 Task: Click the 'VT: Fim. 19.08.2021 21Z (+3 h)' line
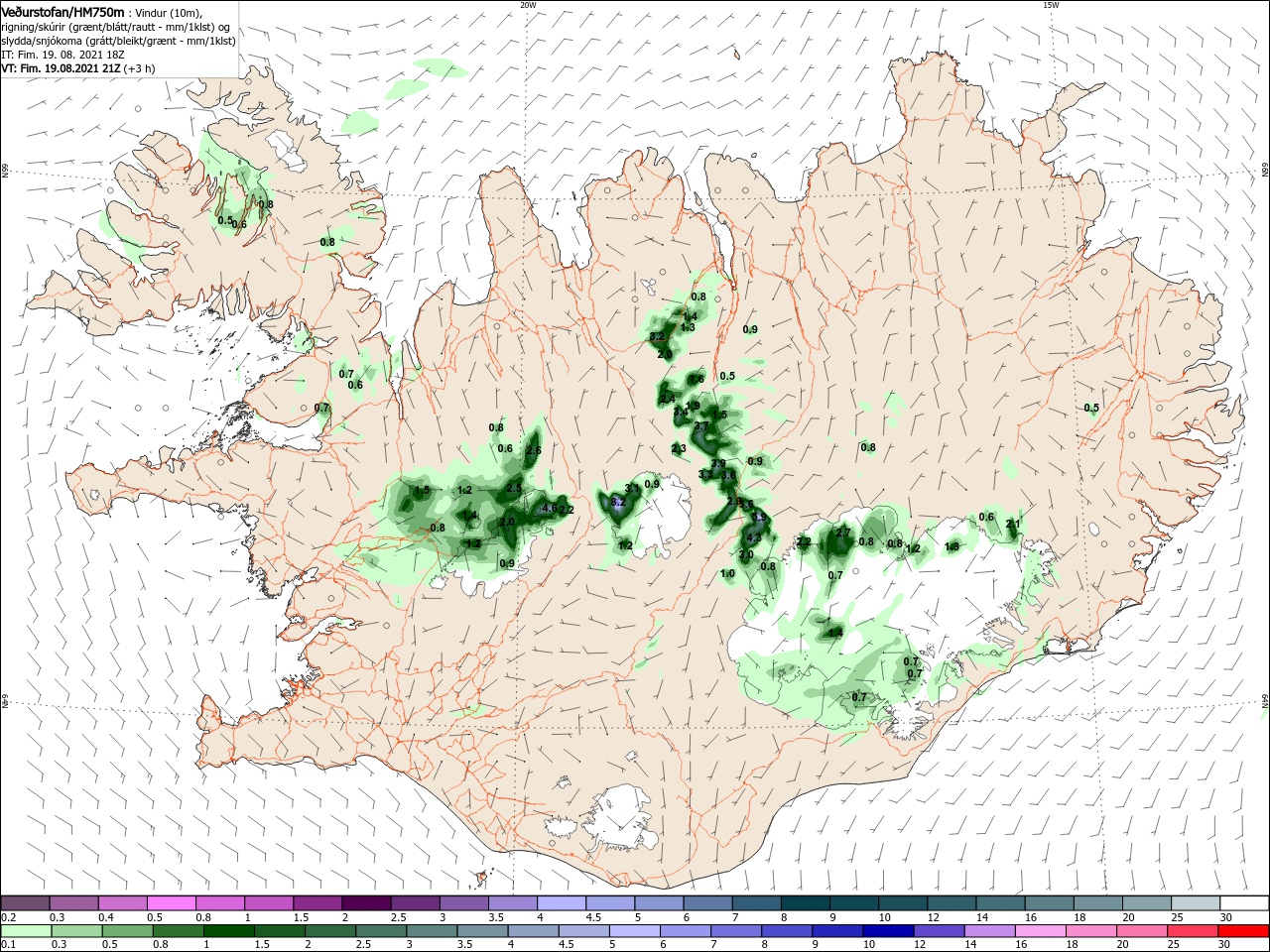[77, 68]
